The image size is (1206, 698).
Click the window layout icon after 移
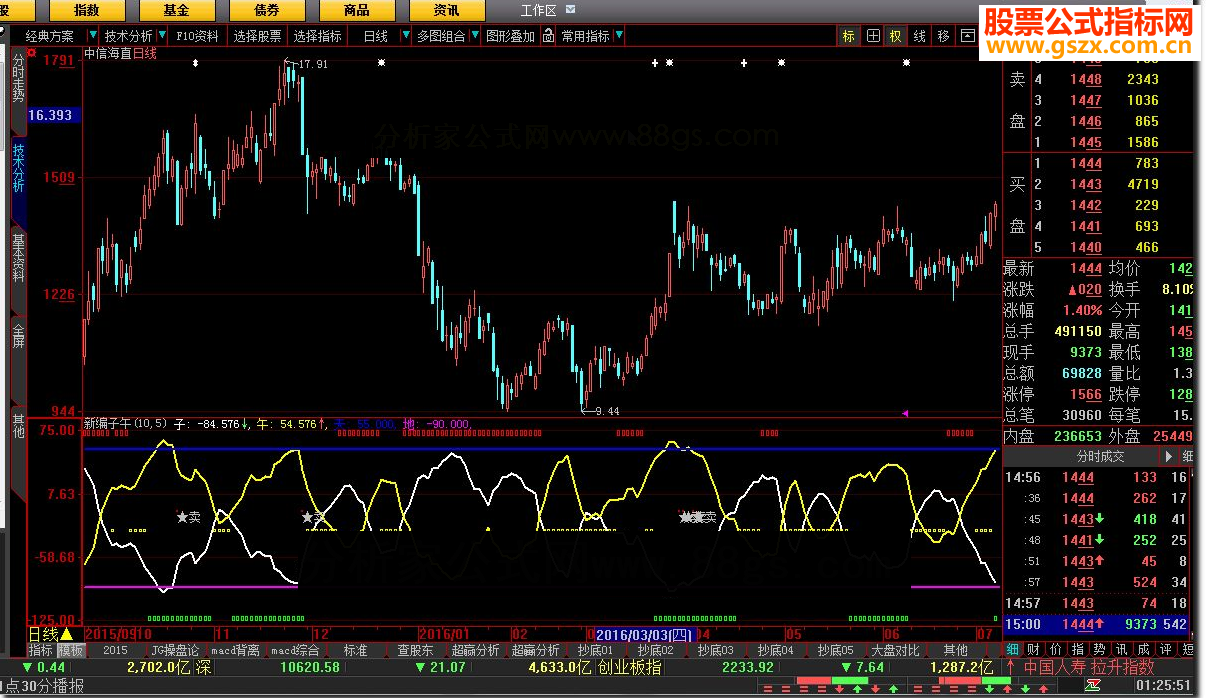click(967, 36)
